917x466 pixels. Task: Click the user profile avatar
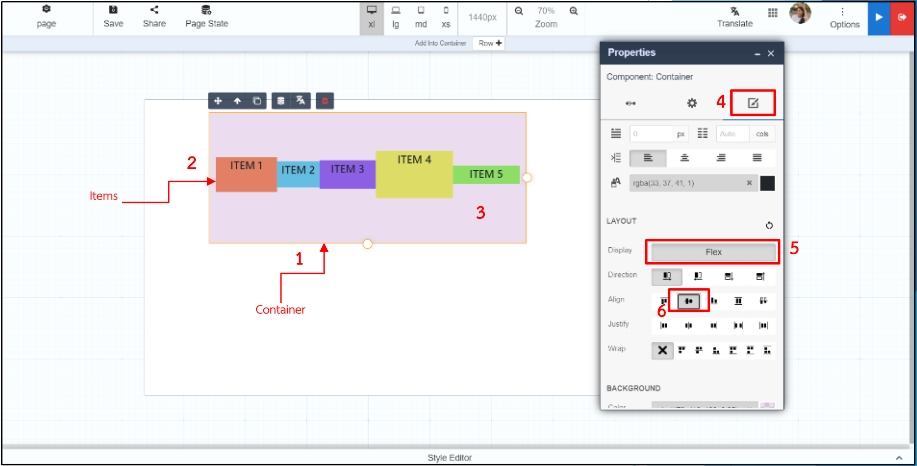[x=800, y=13]
